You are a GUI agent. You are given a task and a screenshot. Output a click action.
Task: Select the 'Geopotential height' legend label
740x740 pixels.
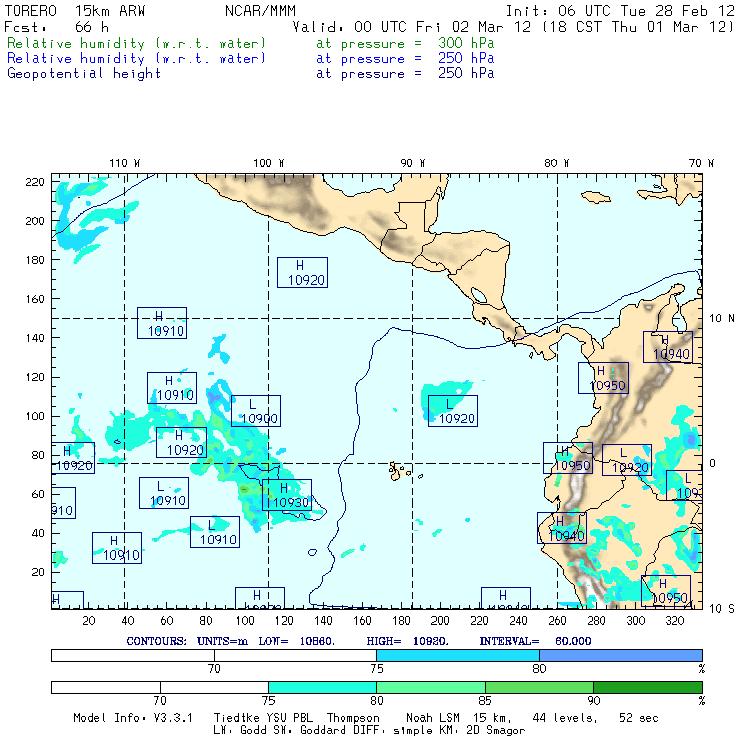tap(84, 74)
